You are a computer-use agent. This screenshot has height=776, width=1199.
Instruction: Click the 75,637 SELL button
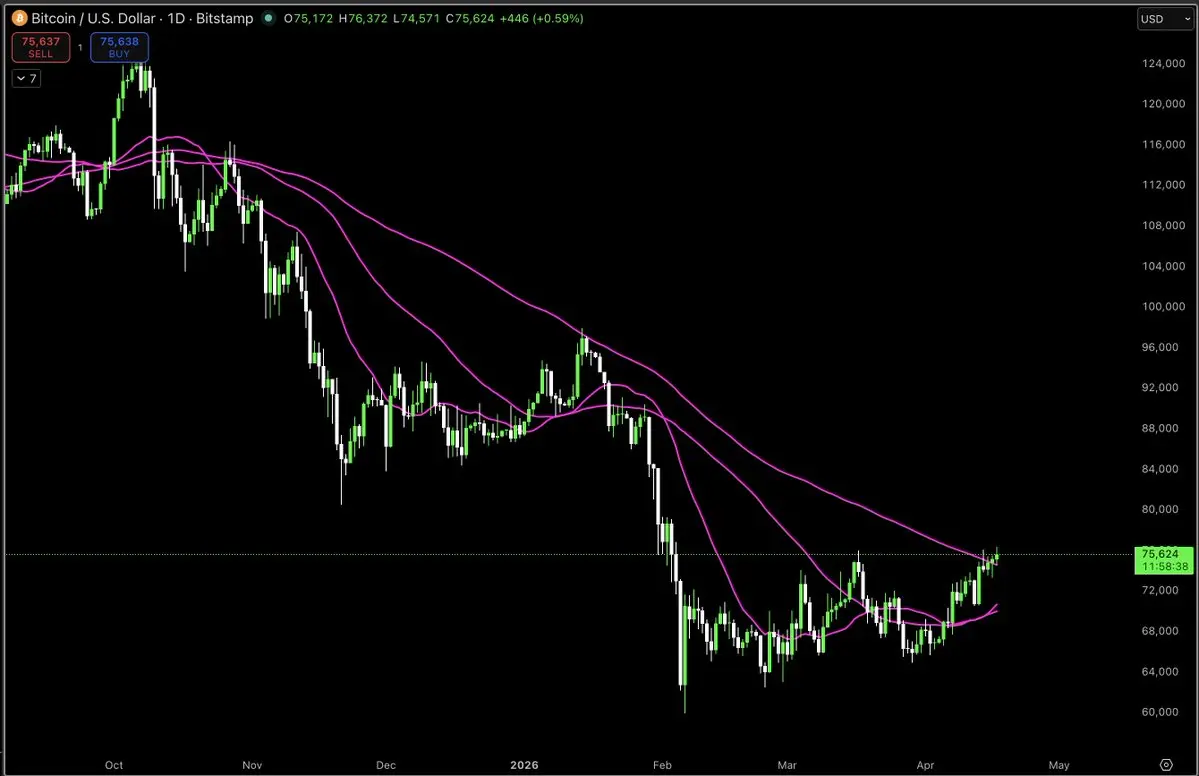(41, 47)
